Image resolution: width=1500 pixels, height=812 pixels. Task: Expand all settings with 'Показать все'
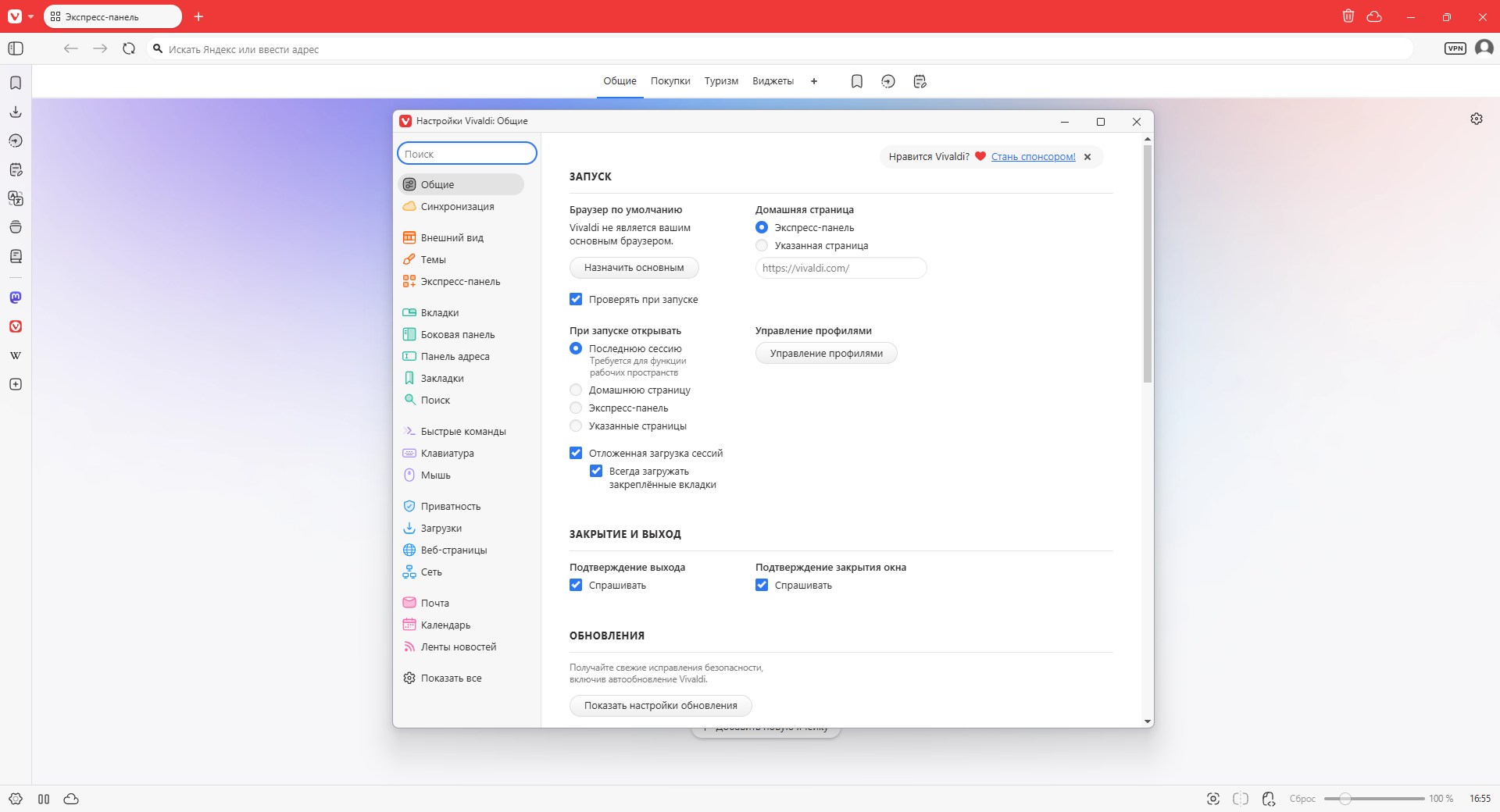tap(451, 678)
